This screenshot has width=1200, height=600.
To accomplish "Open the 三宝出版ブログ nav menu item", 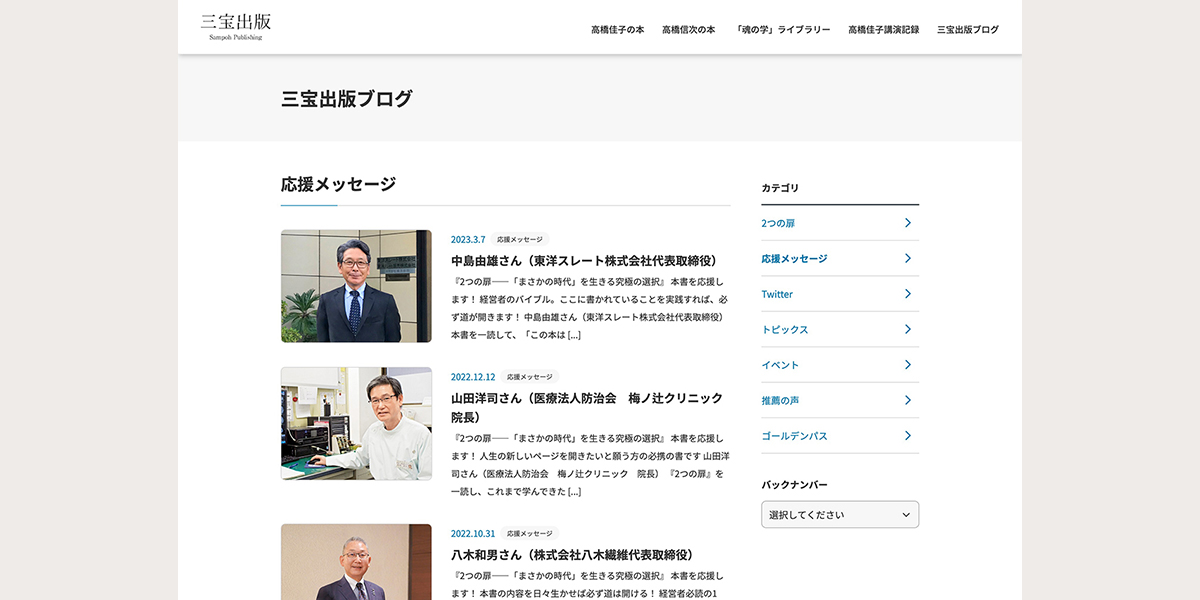I will [967, 29].
